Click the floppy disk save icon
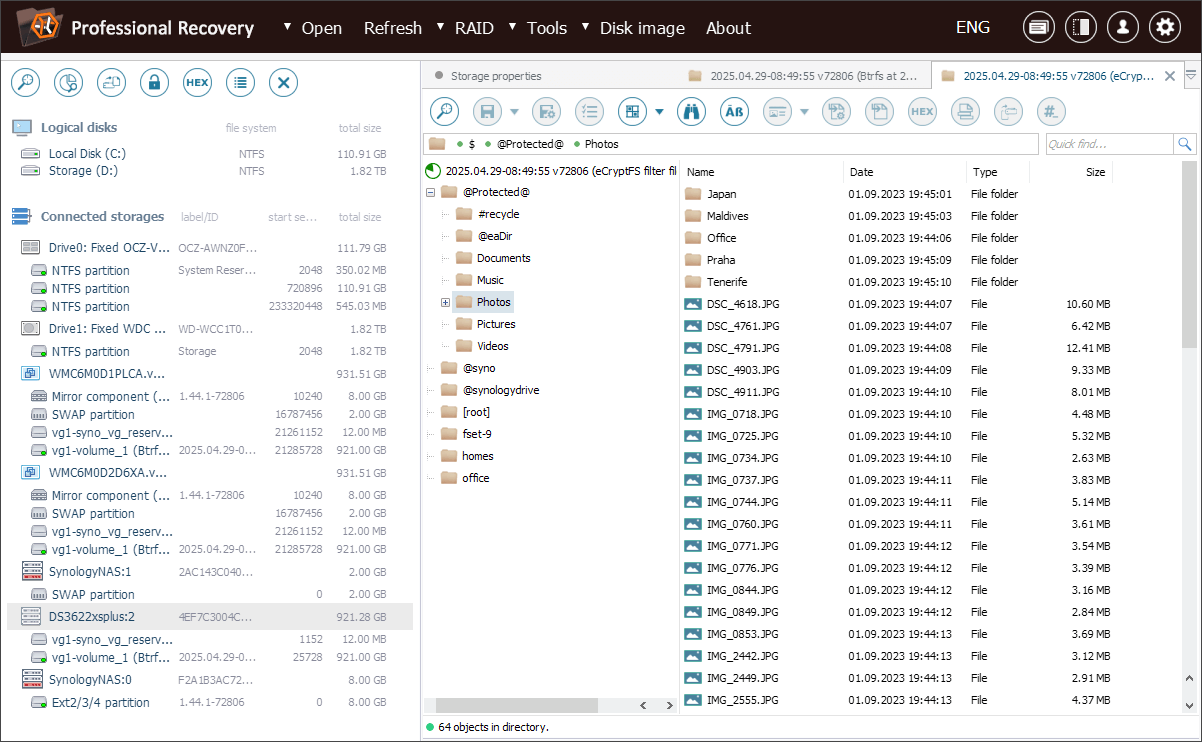This screenshot has width=1202, height=742. click(487, 112)
